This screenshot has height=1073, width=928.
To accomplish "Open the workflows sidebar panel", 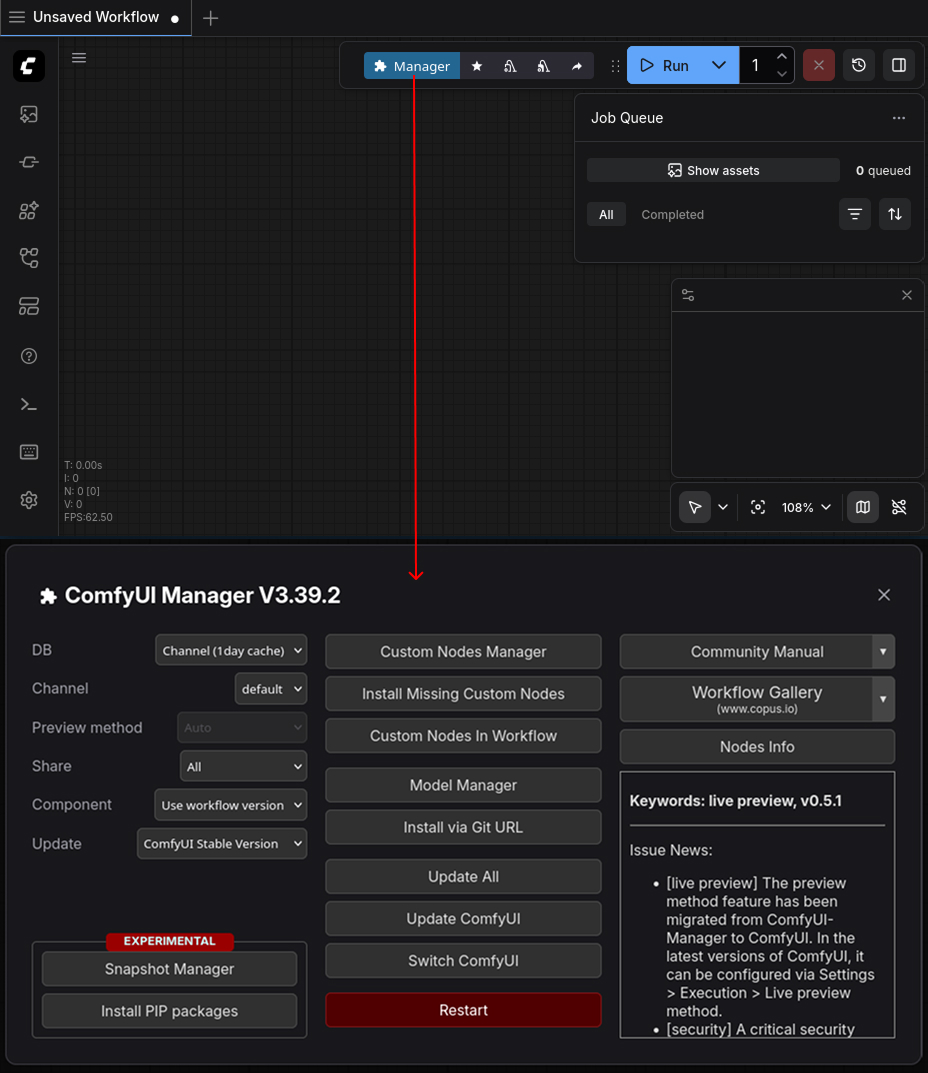I will coord(29,258).
